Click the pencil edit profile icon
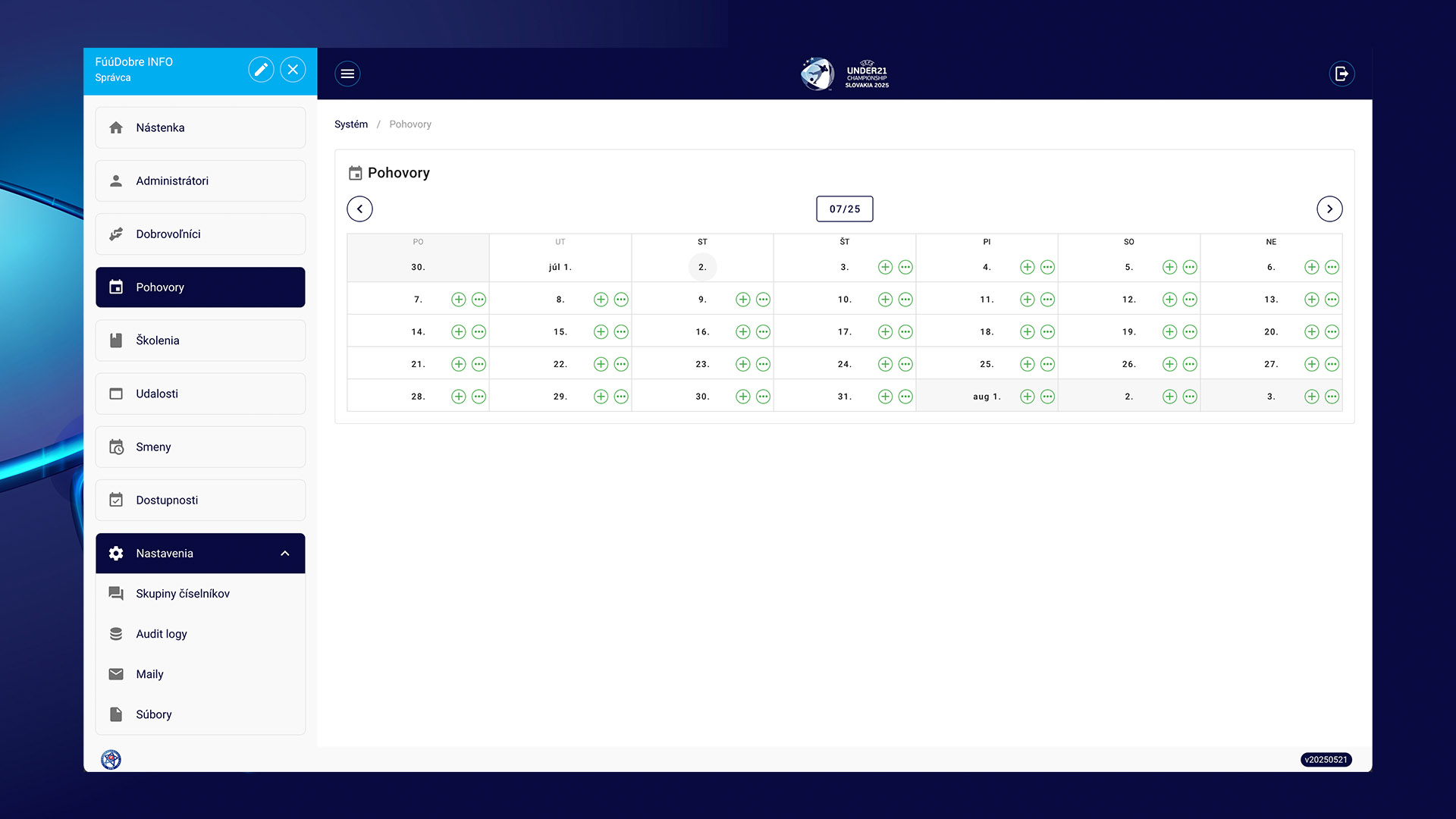This screenshot has width=1456, height=819. (261, 70)
